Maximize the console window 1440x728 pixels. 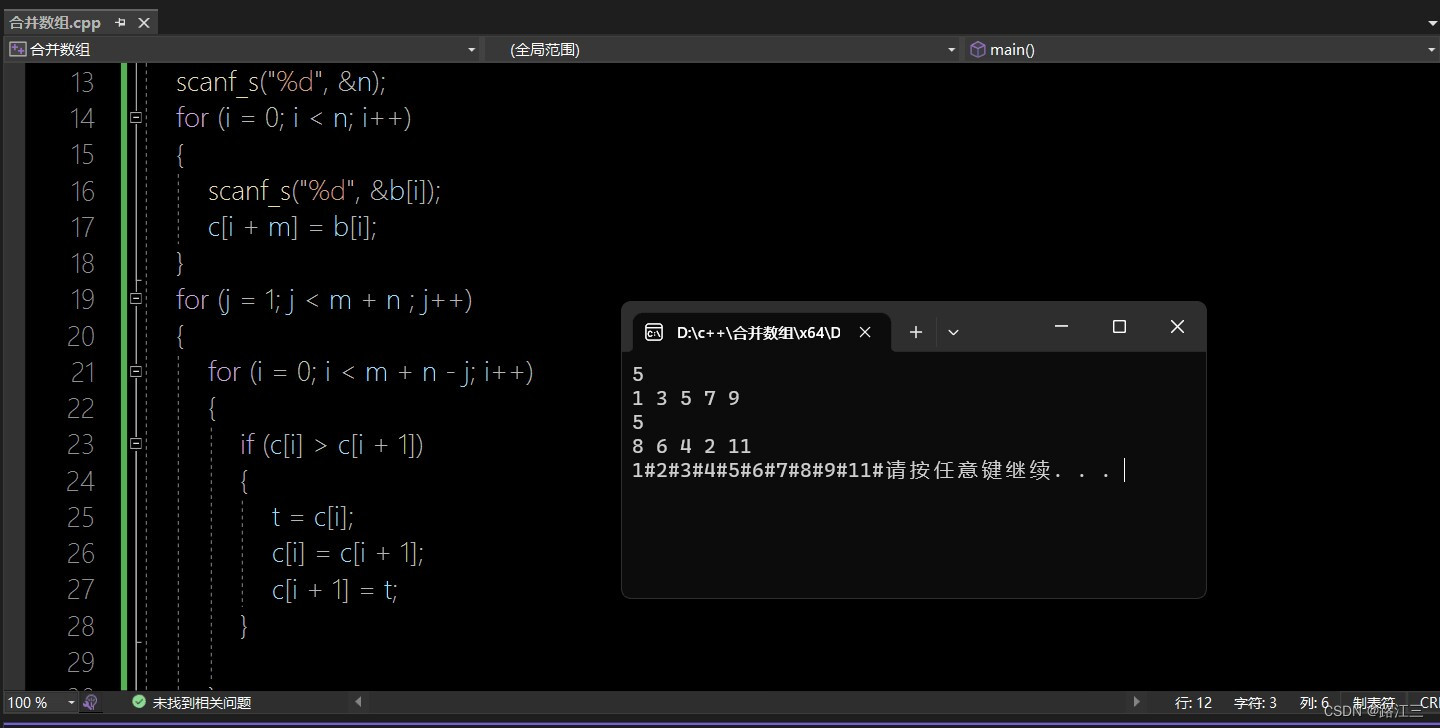point(1119,327)
